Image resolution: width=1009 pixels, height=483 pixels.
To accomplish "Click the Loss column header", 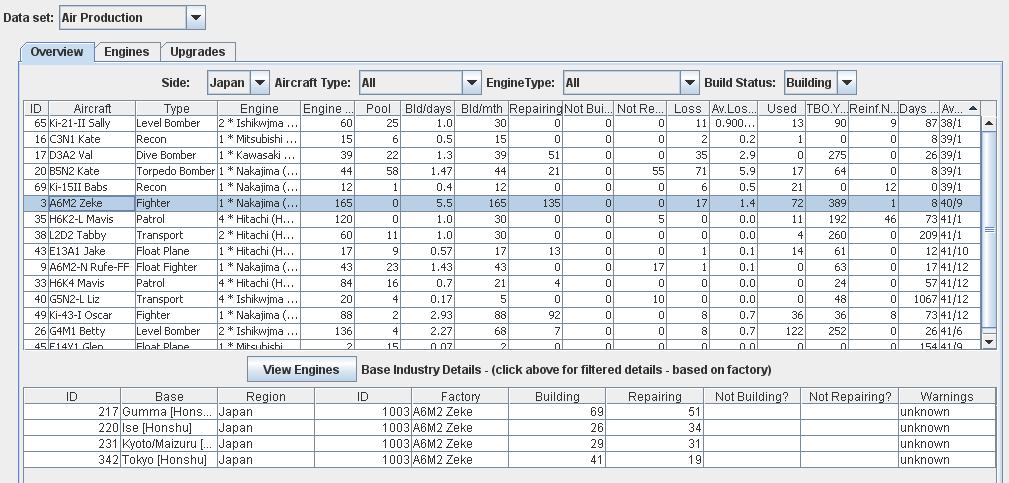I will 688,108.
